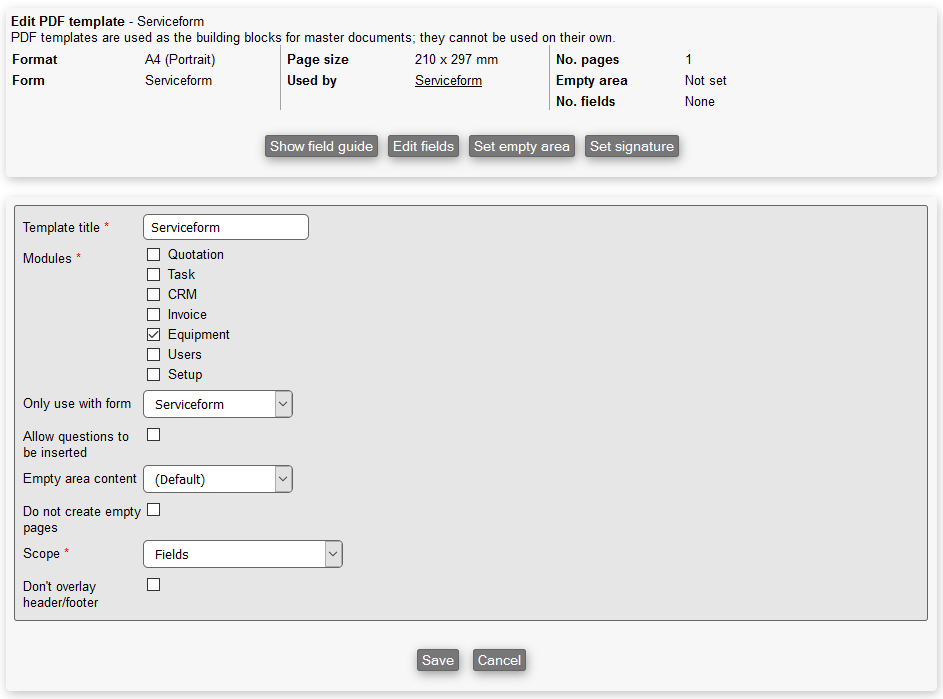The image size is (943, 699).
Task: Tick the Setup module checkbox
Action: [x=154, y=374]
